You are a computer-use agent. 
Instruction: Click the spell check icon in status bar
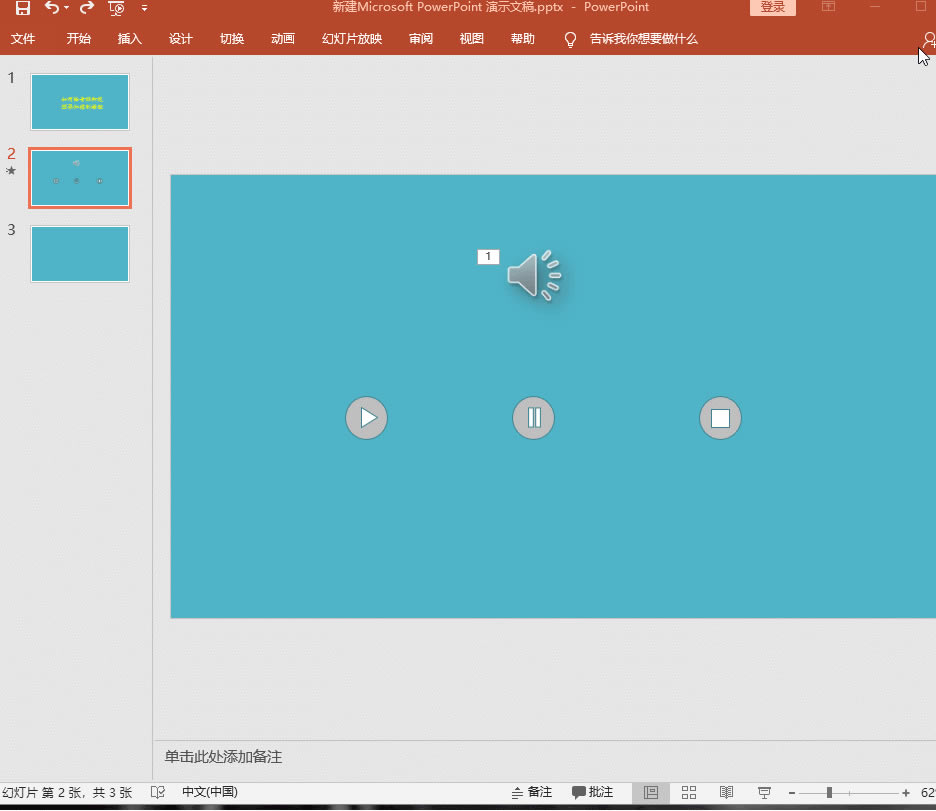[x=158, y=792]
